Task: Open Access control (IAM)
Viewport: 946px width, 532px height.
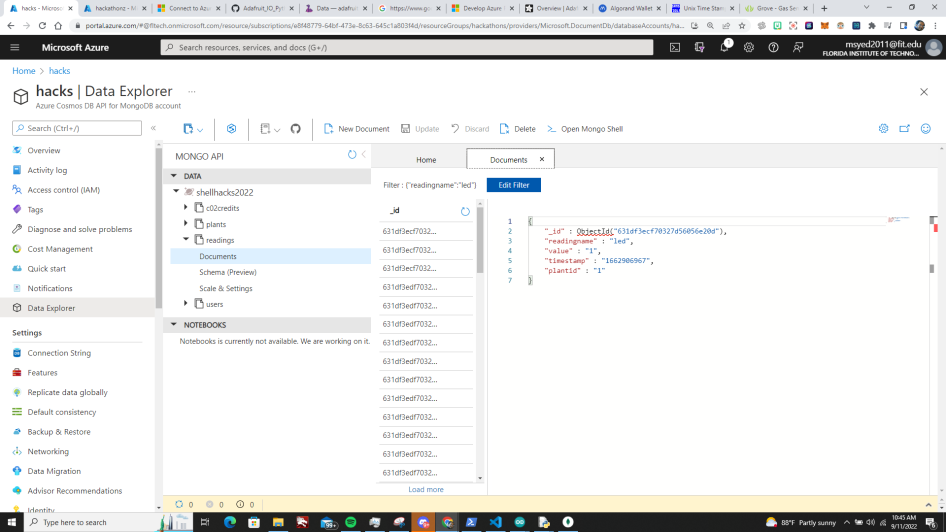Action: pyautogui.click(x=63, y=189)
